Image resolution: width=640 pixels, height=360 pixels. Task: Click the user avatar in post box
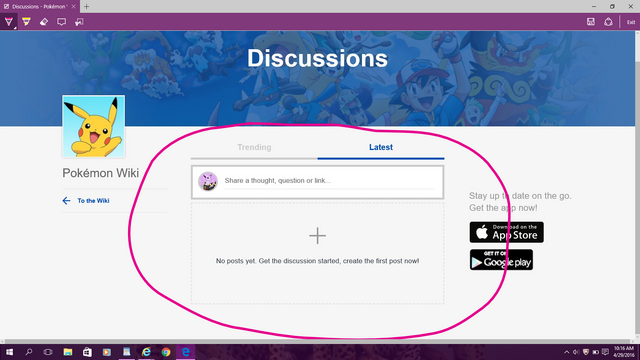point(208,181)
